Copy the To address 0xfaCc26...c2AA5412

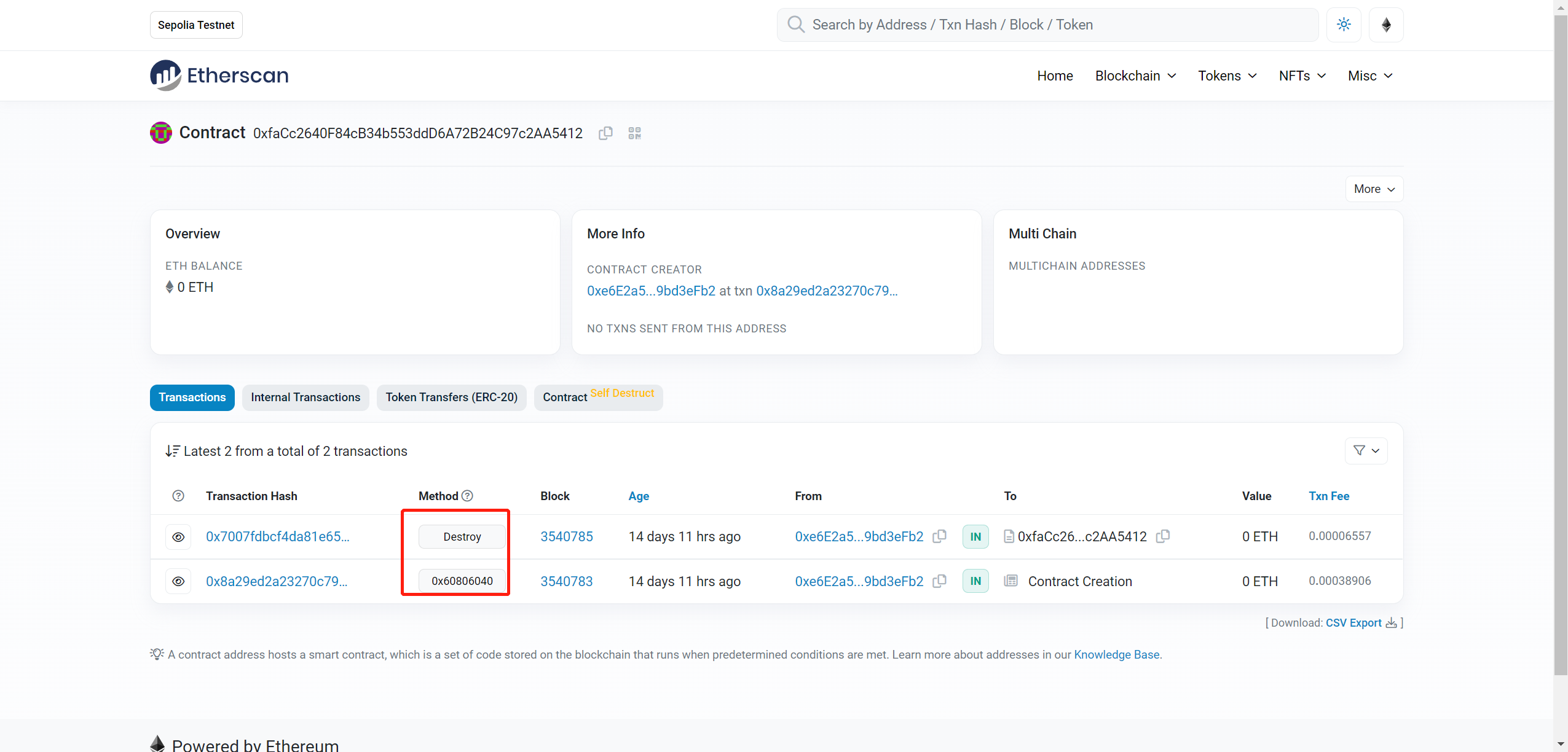tap(1162, 536)
